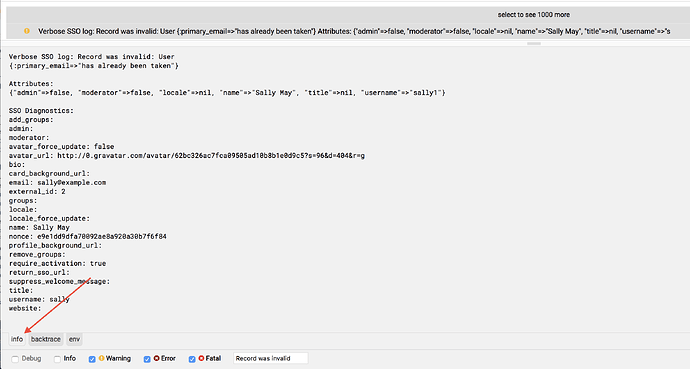Open the info tab
690x369 pixels.
point(17,339)
